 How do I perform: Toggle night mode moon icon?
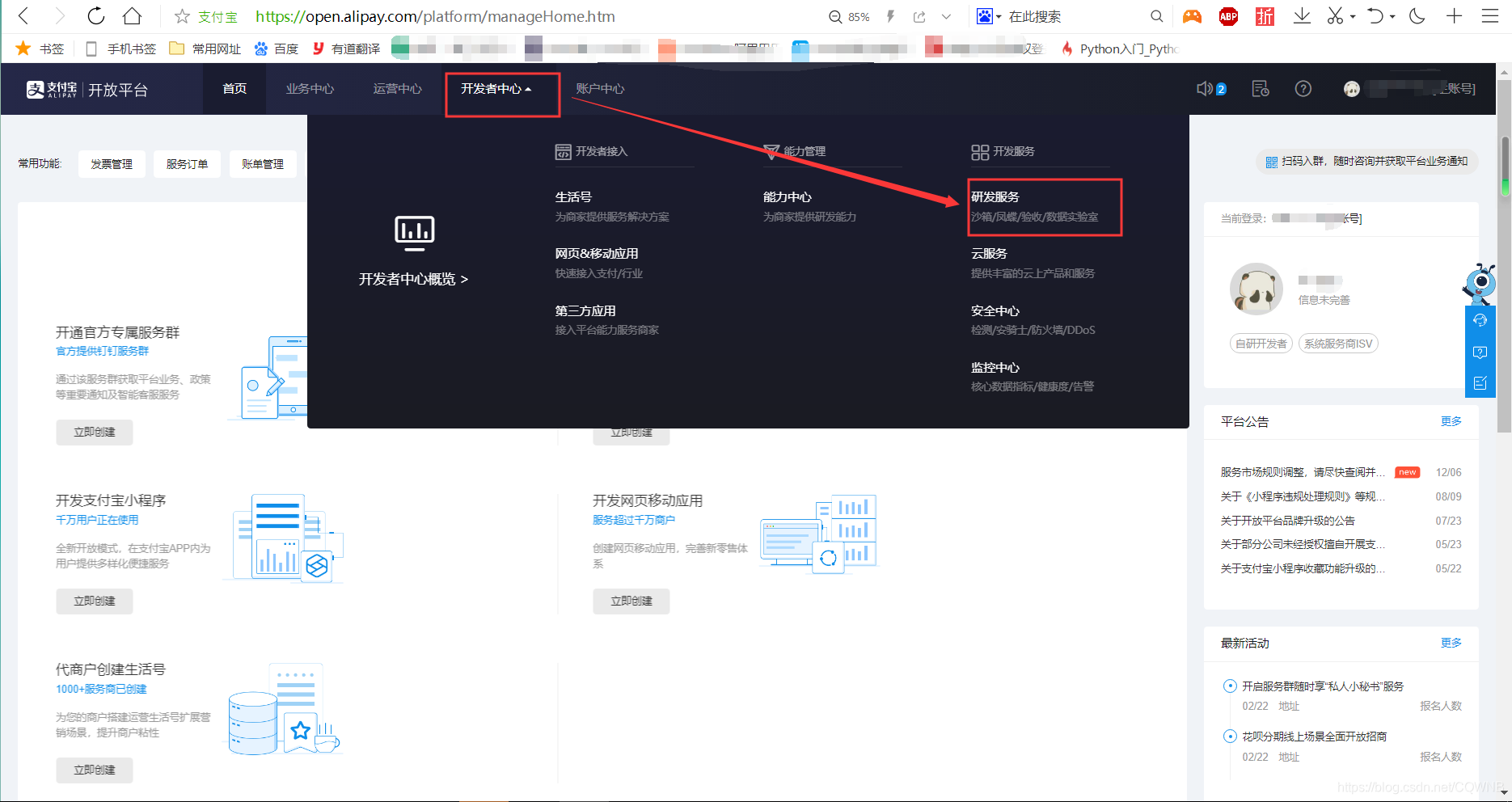pos(1417,16)
